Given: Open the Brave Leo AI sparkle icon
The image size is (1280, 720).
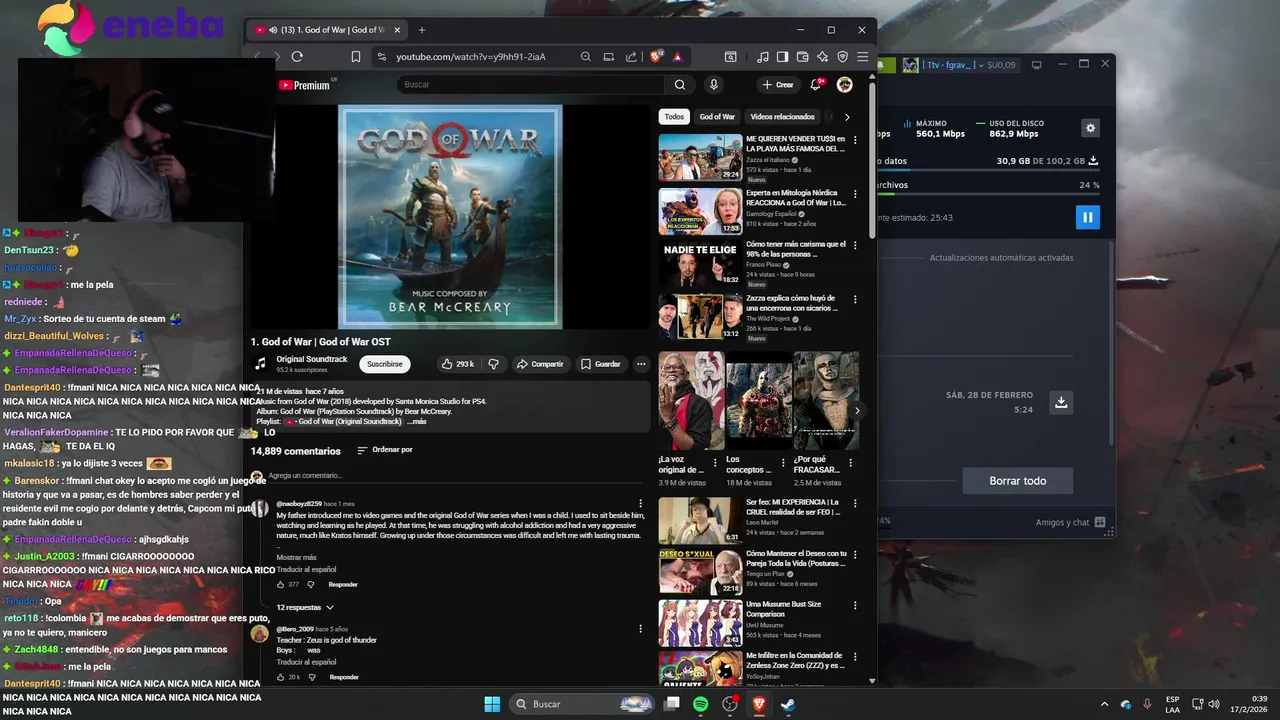Looking at the screenshot, I should 822,57.
